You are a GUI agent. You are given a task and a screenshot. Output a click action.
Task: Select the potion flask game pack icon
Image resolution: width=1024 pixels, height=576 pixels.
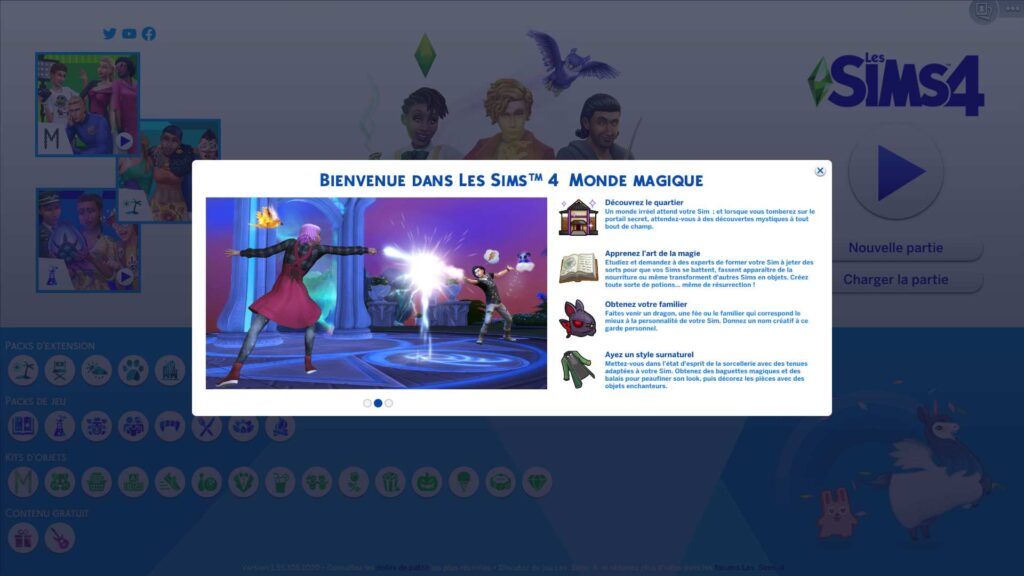pyautogui.click(x=59, y=426)
